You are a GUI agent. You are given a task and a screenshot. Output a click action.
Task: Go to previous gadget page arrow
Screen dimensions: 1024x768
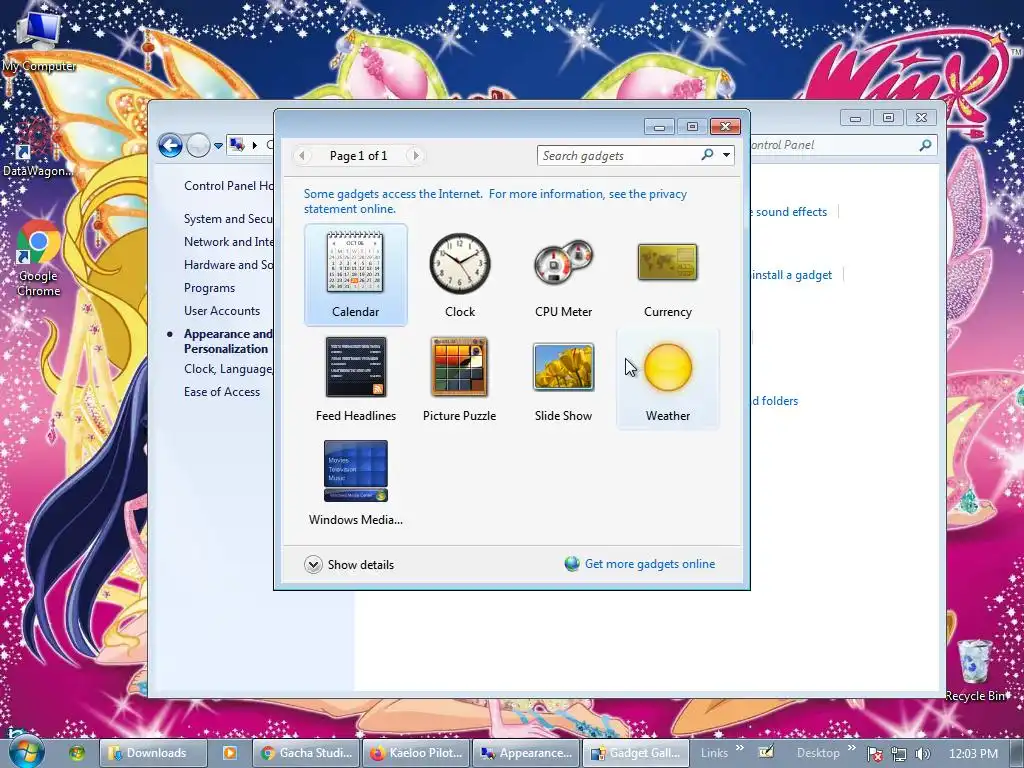tap(302, 155)
